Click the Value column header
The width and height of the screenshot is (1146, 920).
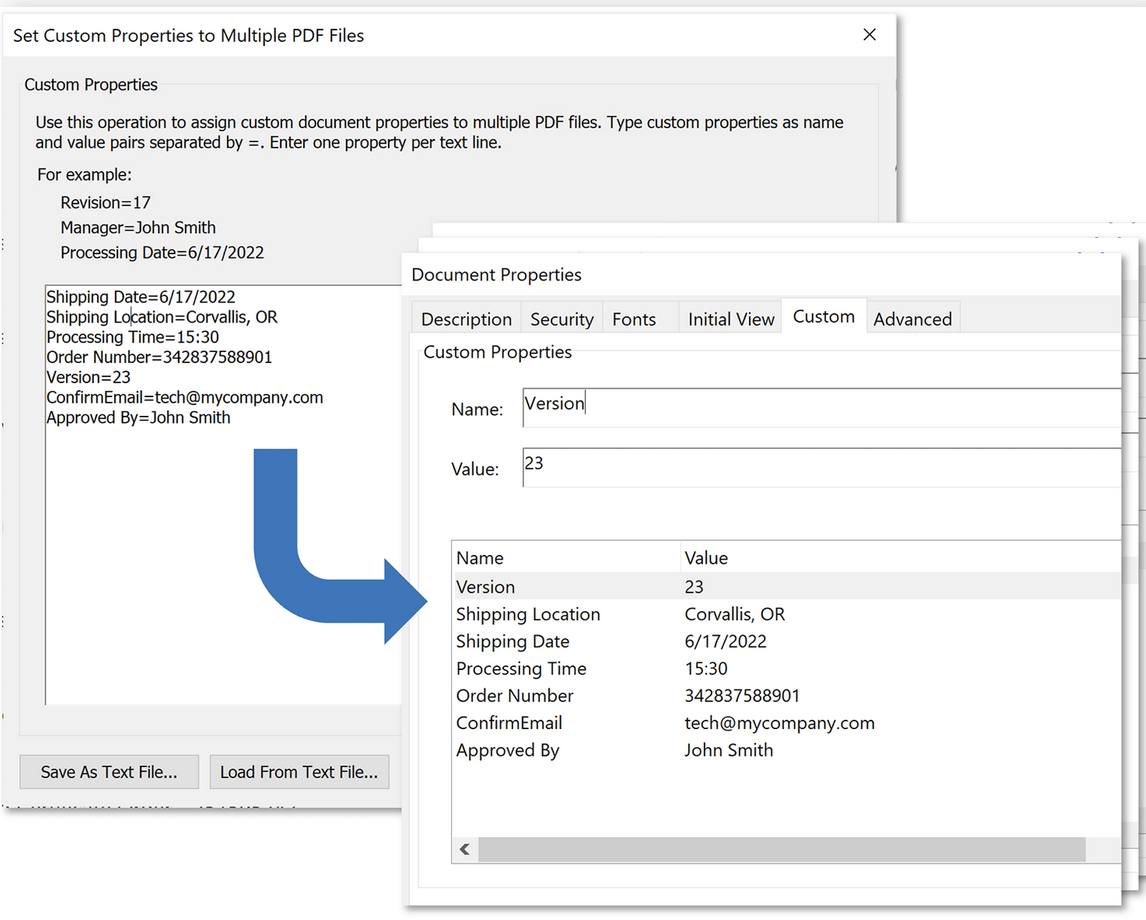pyautogui.click(x=900, y=558)
